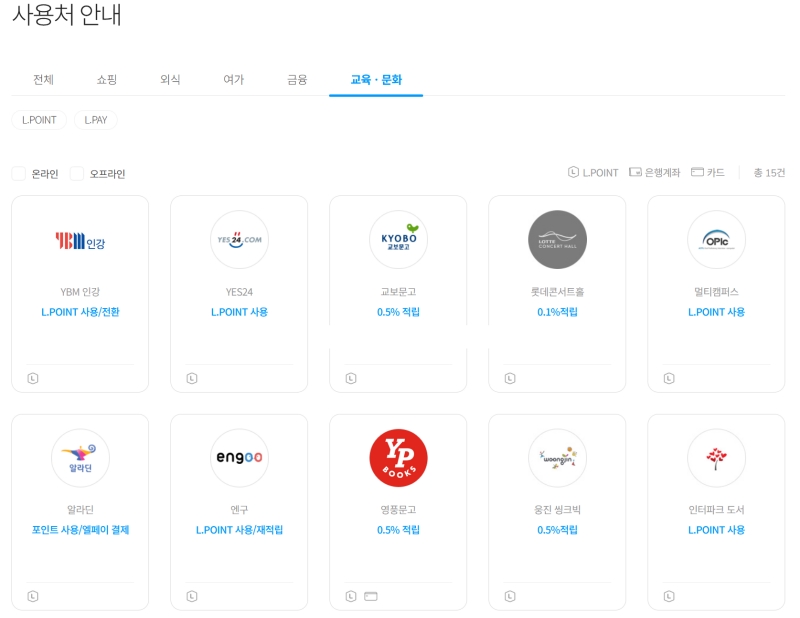Viewport: 800px width, 618px height.
Task: Open the KYOBO 교보문고 logo
Action: tap(398, 239)
